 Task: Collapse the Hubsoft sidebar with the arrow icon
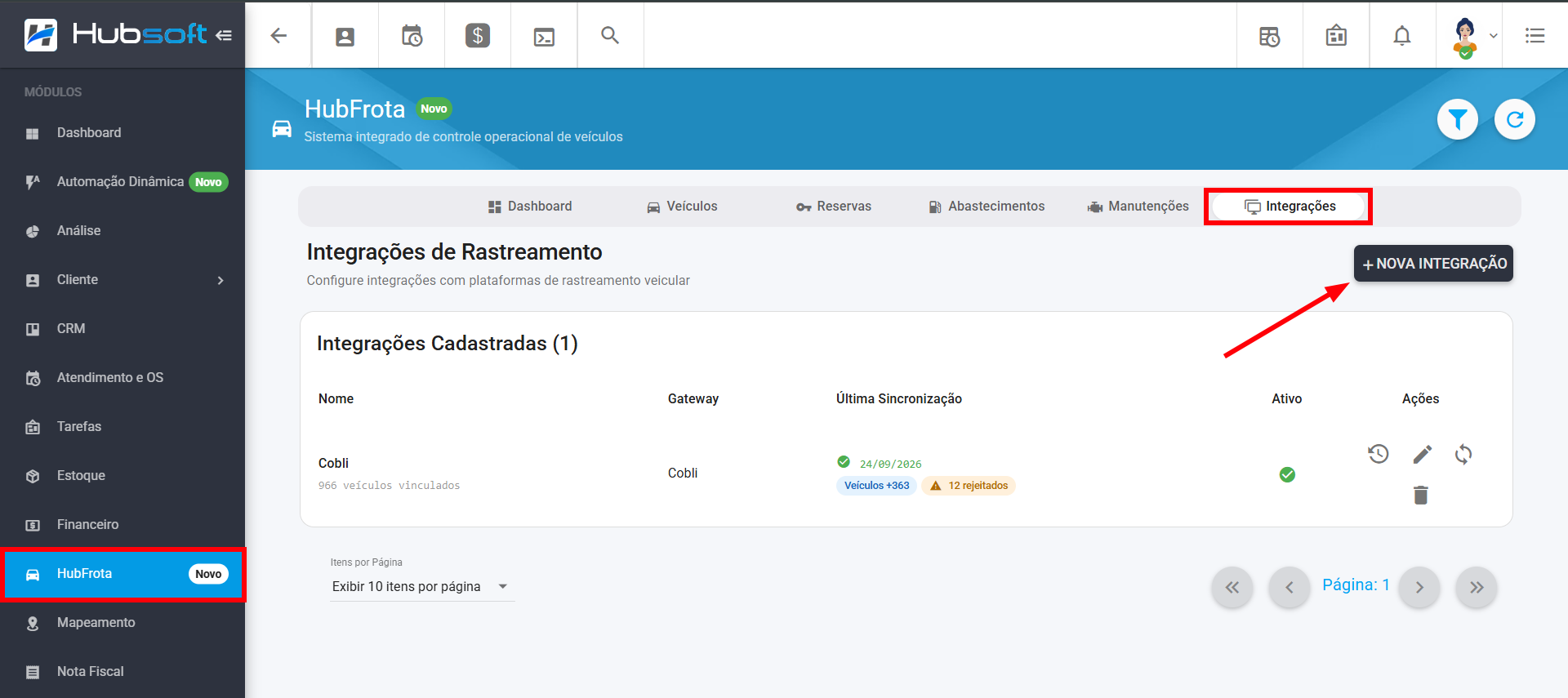(x=224, y=35)
